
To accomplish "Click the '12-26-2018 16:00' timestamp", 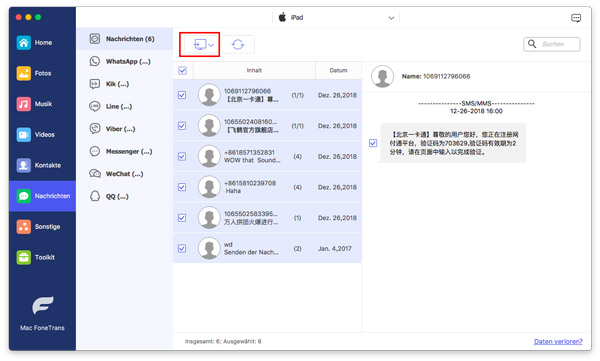I will 476,111.
